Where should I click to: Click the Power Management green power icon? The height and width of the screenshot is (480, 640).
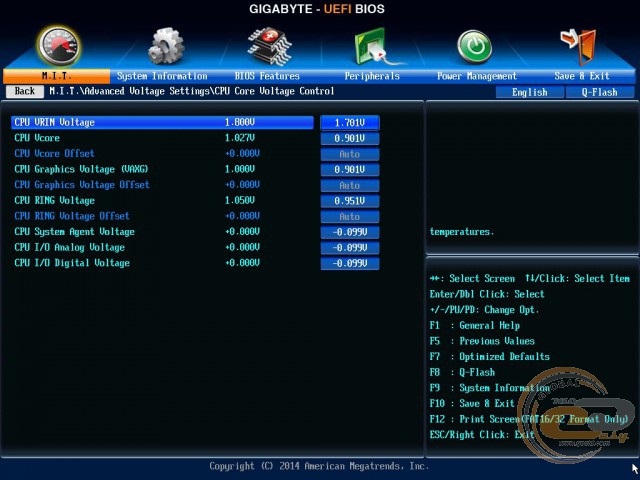pyautogui.click(x=474, y=47)
